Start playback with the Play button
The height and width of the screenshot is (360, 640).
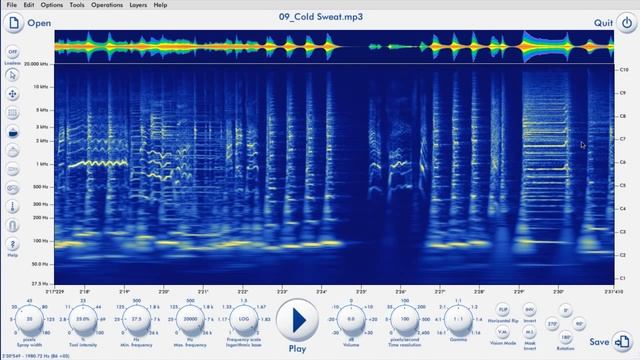tap(297, 320)
